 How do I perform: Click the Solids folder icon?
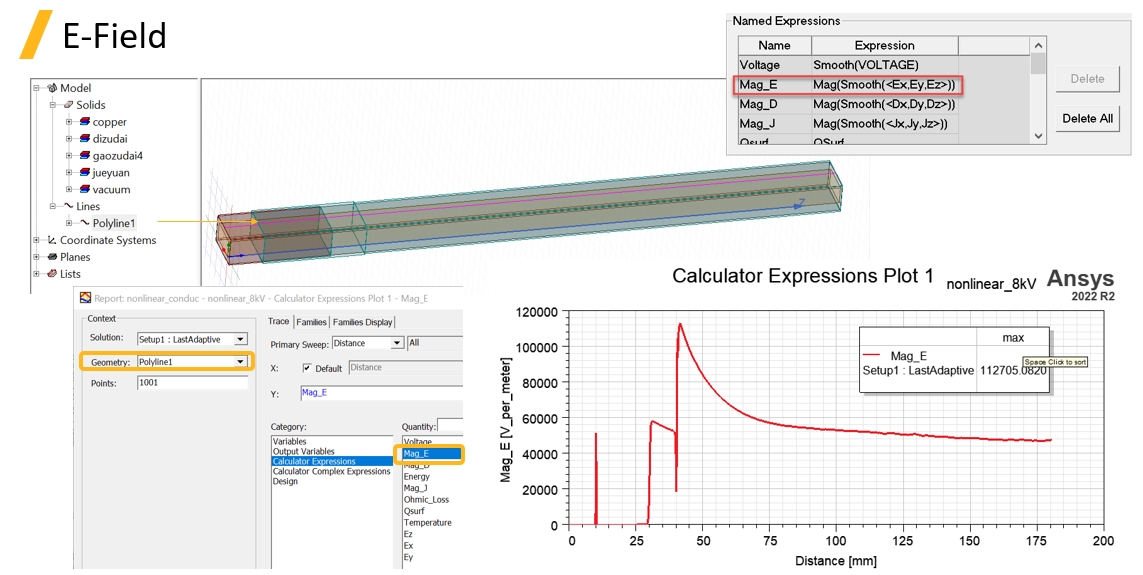coord(68,105)
